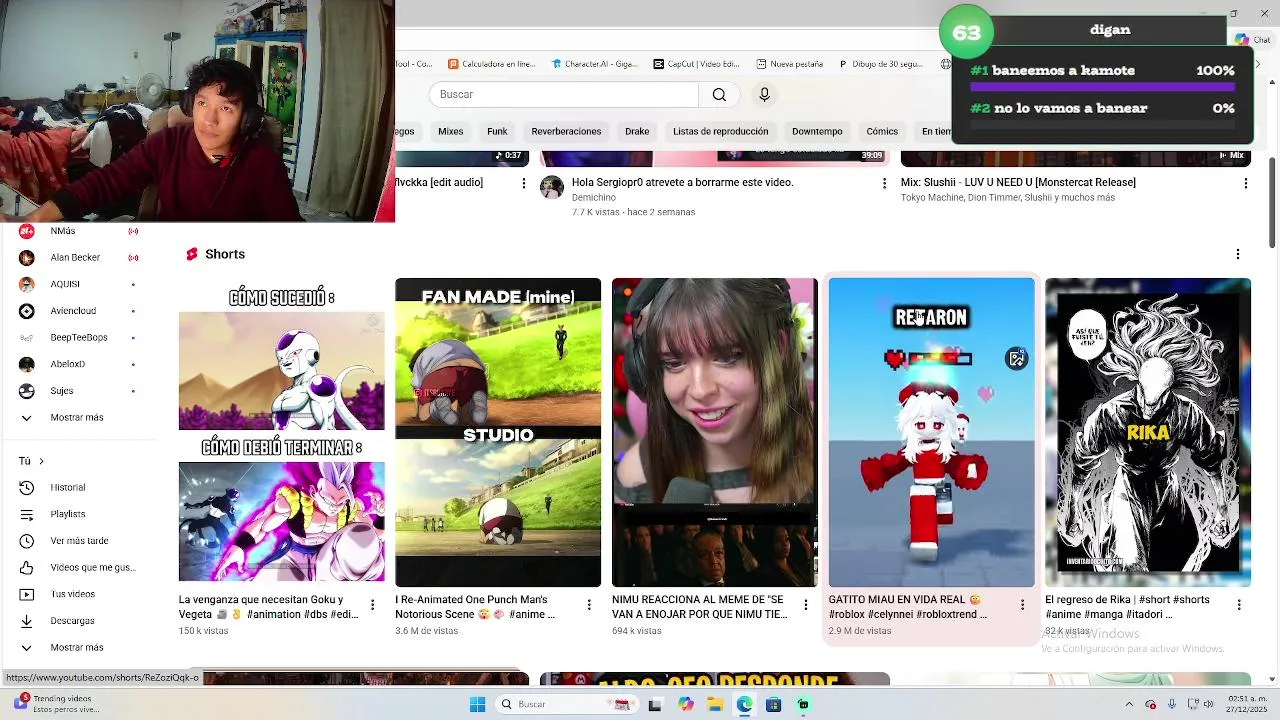Click the search magnifier button
The width and height of the screenshot is (1280, 720).
pos(719,94)
